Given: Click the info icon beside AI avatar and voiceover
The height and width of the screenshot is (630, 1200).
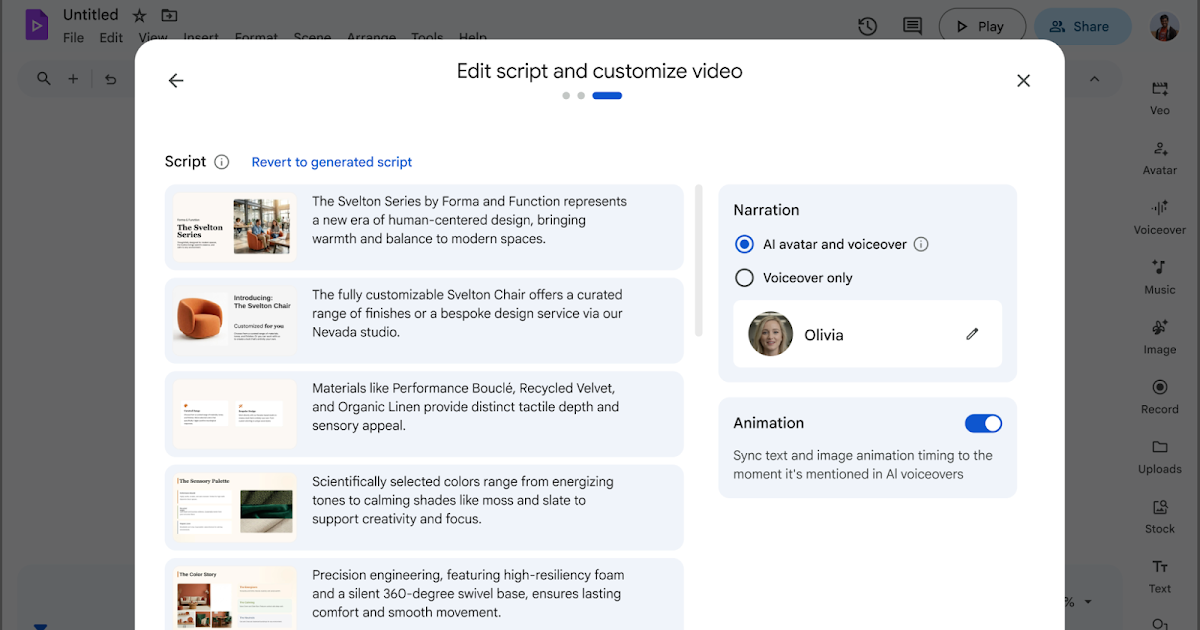Looking at the screenshot, I should point(922,244).
